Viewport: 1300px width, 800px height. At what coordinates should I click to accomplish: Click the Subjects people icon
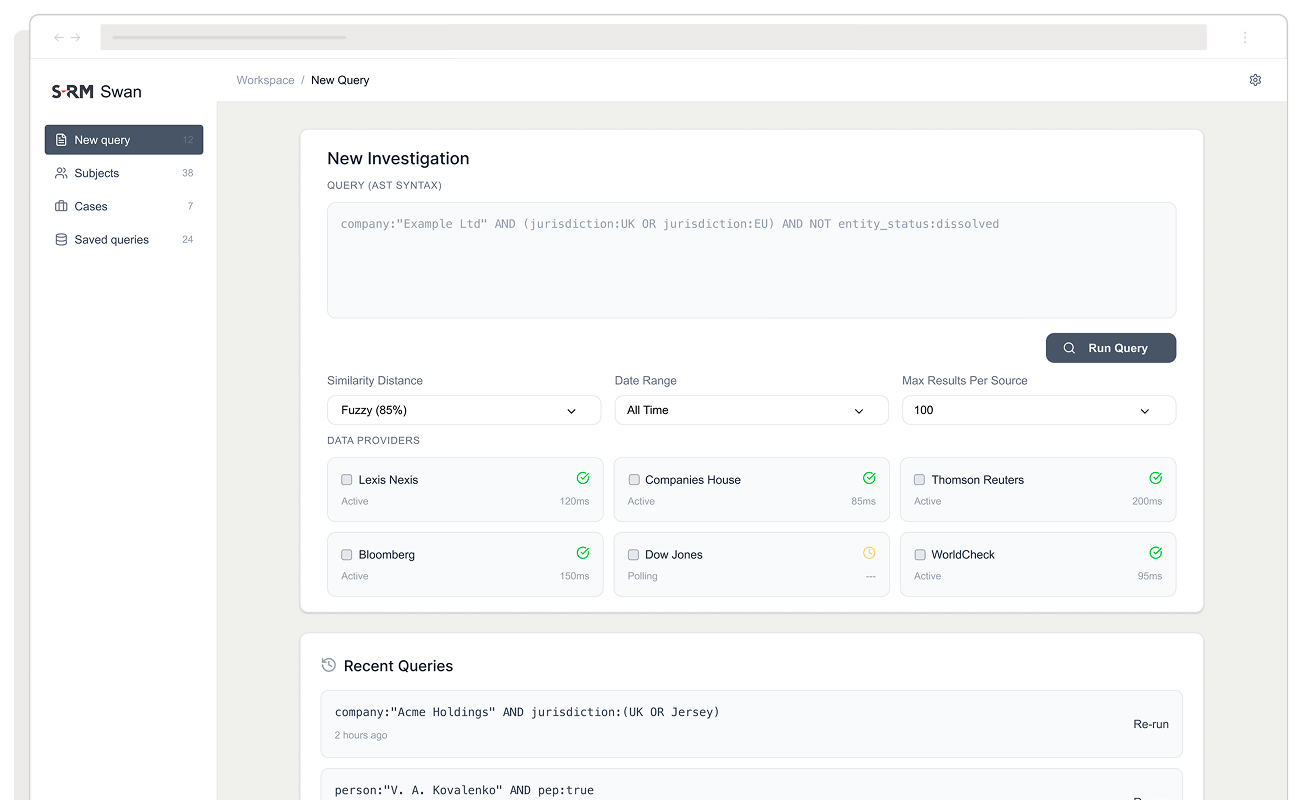61,173
